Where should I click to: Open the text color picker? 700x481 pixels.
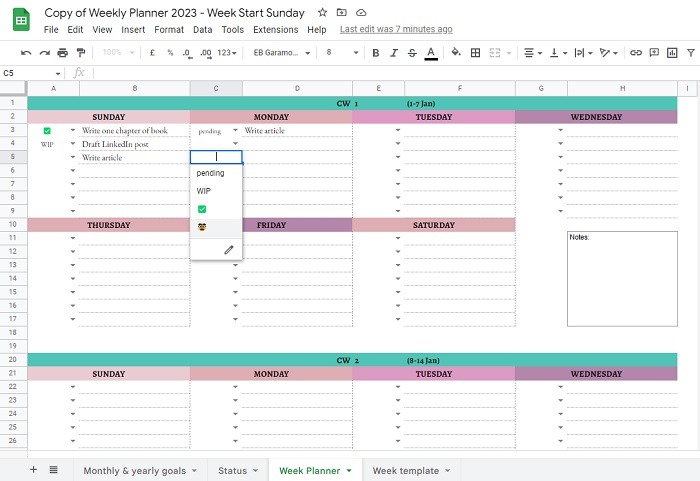pos(431,53)
